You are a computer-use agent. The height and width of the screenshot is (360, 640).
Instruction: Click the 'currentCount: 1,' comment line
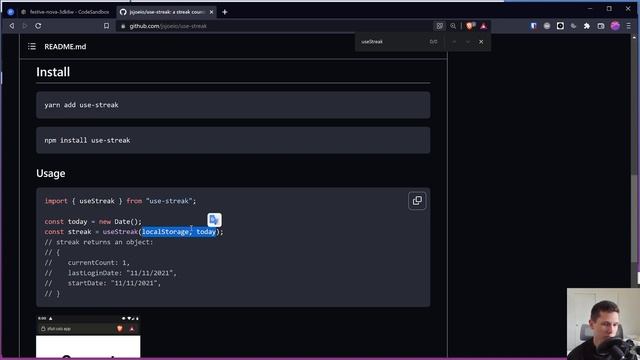(87, 263)
